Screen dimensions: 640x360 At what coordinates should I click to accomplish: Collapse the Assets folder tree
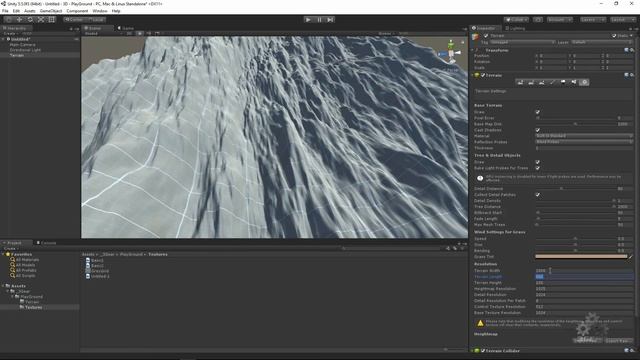pyautogui.click(x=4, y=286)
